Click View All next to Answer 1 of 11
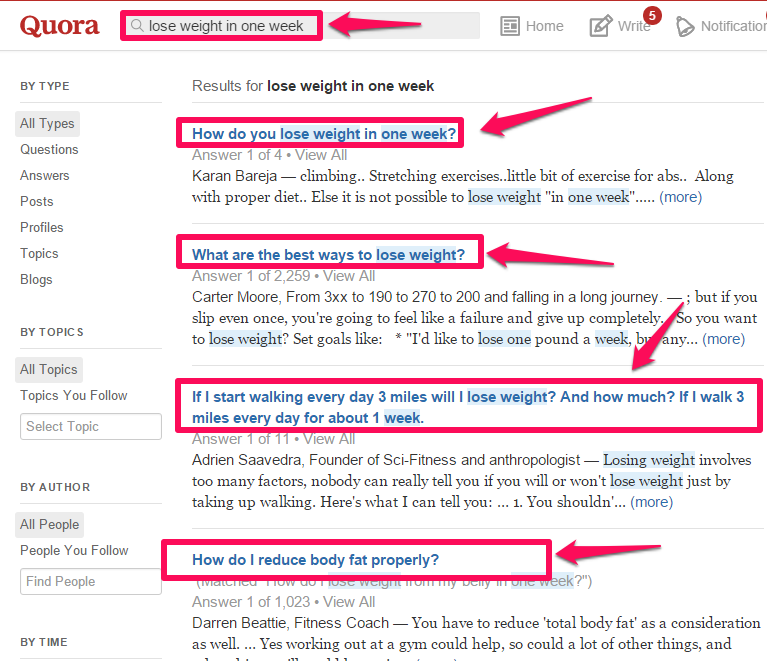This screenshot has height=661, width=767. pos(329,439)
